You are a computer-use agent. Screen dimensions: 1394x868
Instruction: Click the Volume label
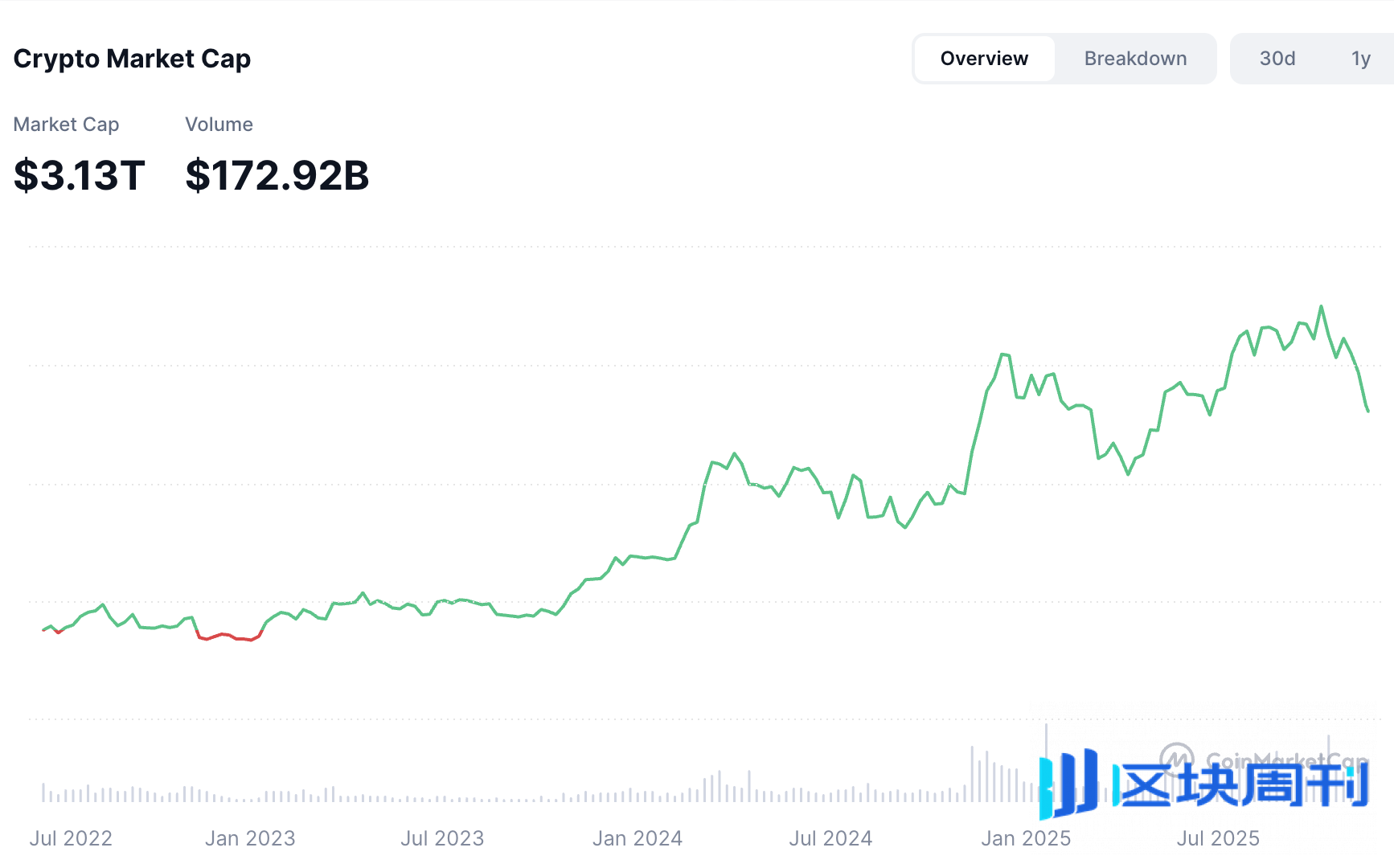(219, 125)
